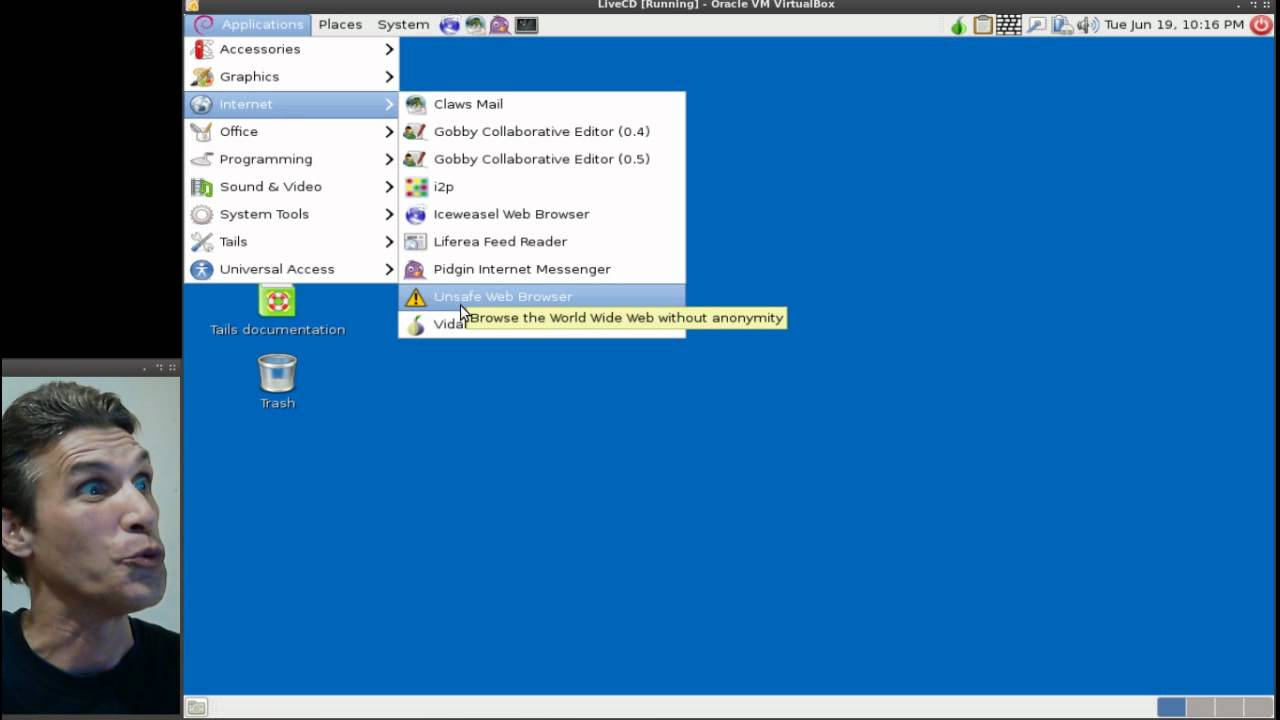Expand arrow beside System Tools
The width and height of the screenshot is (1280, 720).
(389, 214)
